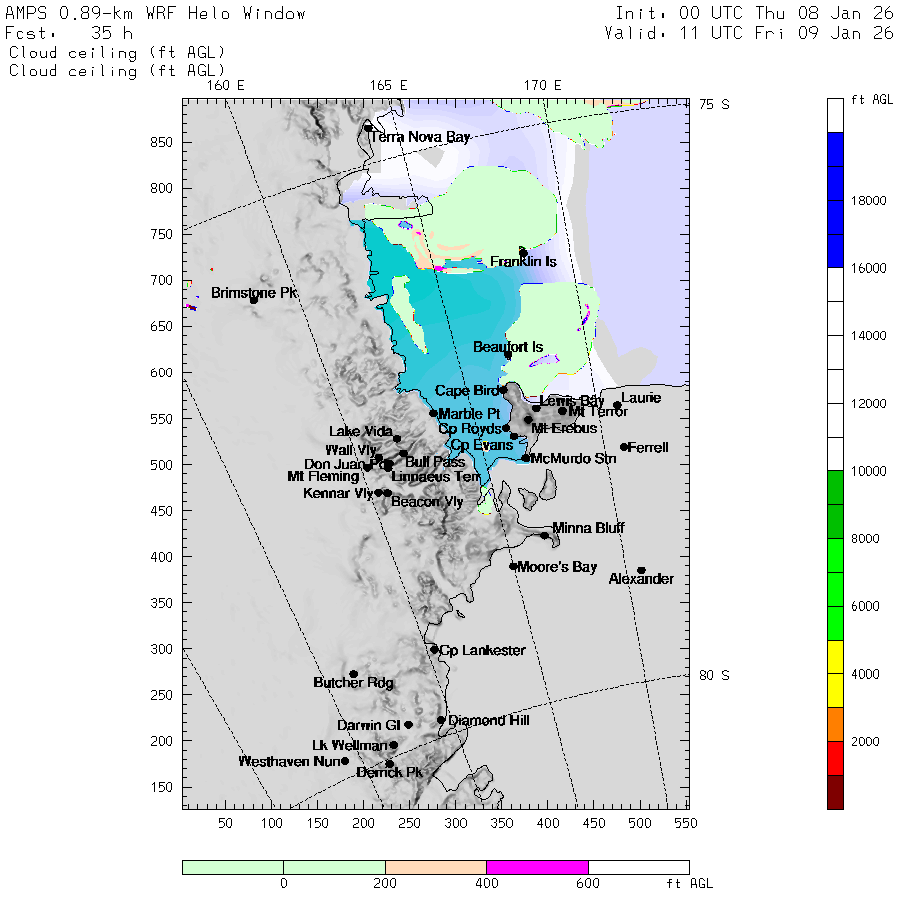Click the Terra Nova Bay station label
Screen dimensions: 900x900
tap(420, 137)
